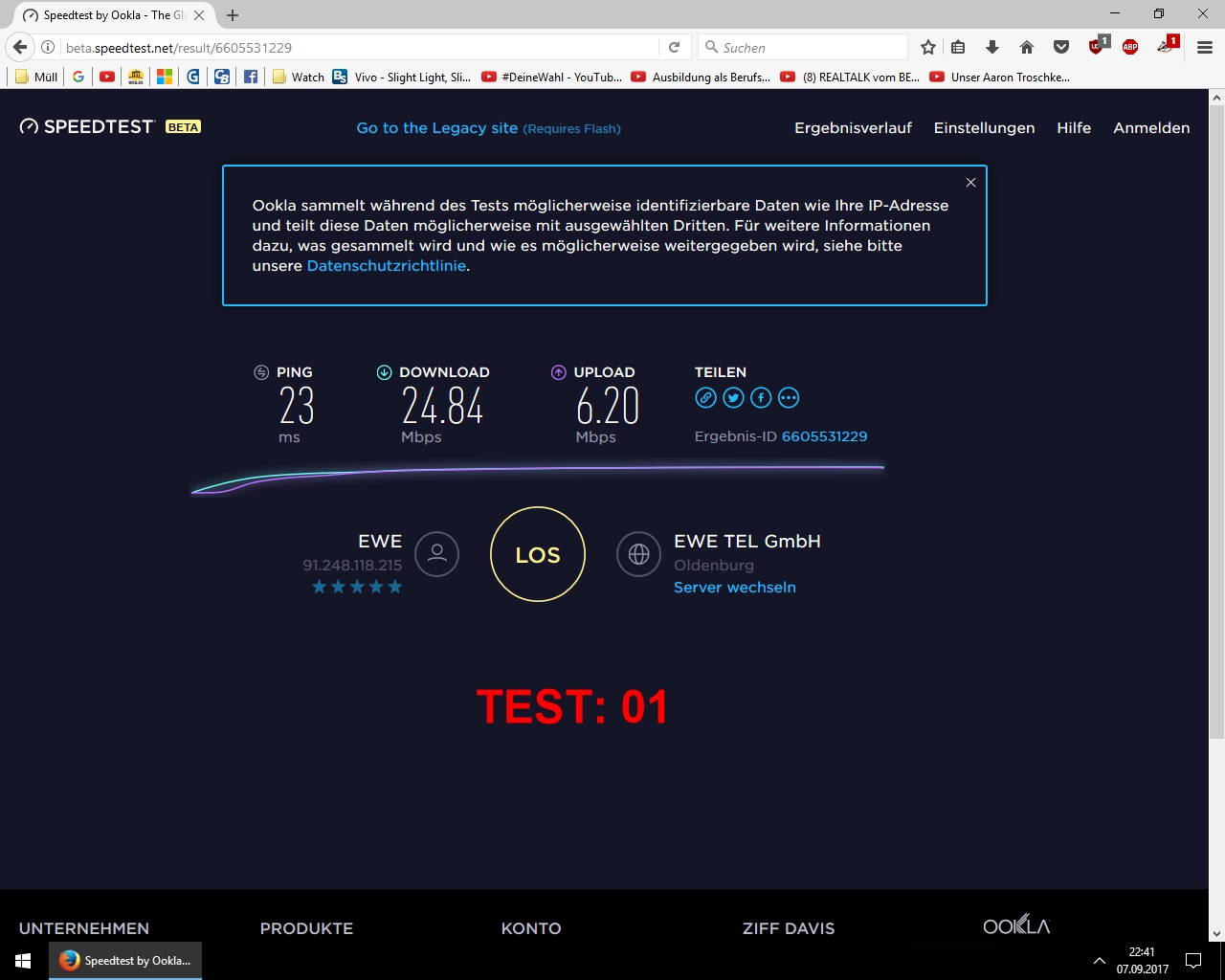Click Anmelden to sign in
The height and width of the screenshot is (980, 1225).
tap(1151, 127)
